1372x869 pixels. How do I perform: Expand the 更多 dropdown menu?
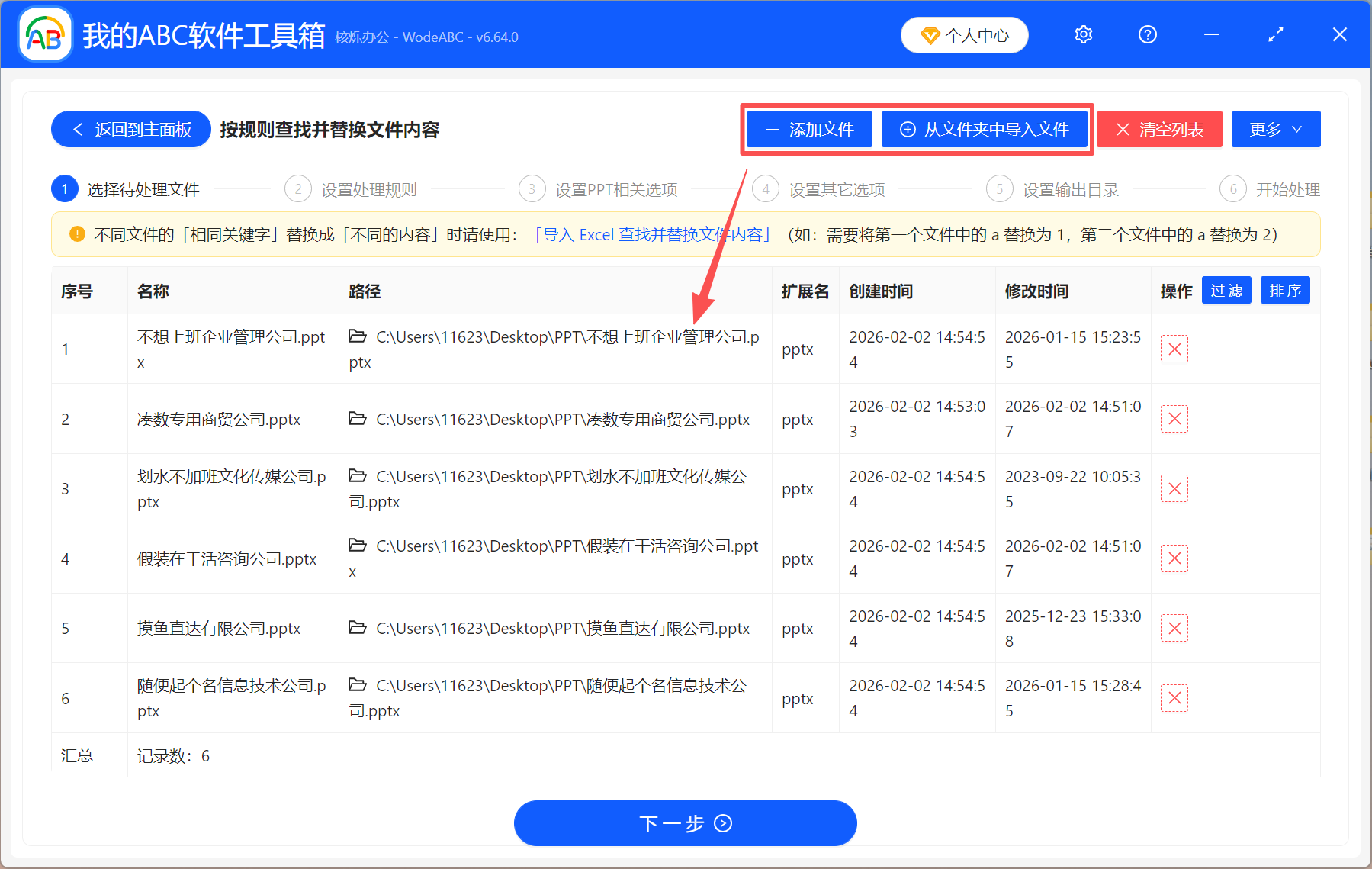point(1274,129)
